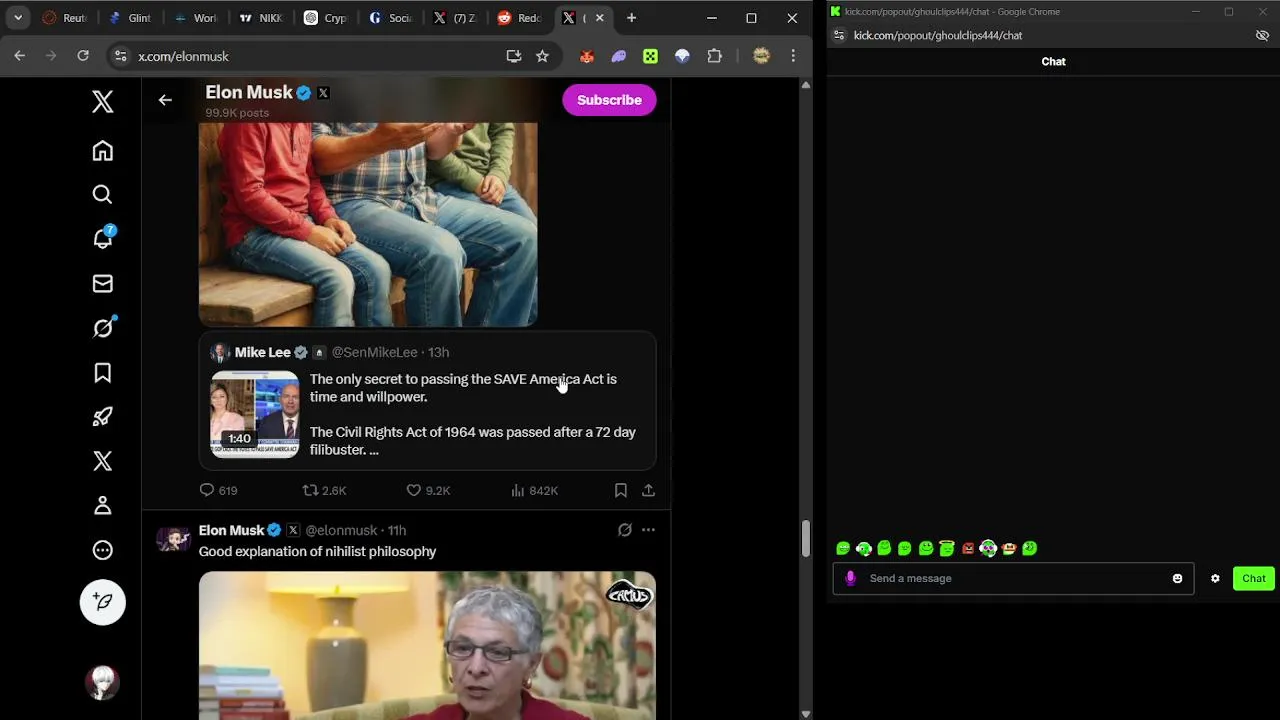Switch to the Crypto ChatGPT tab

pyautogui.click(x=326, y=18)
